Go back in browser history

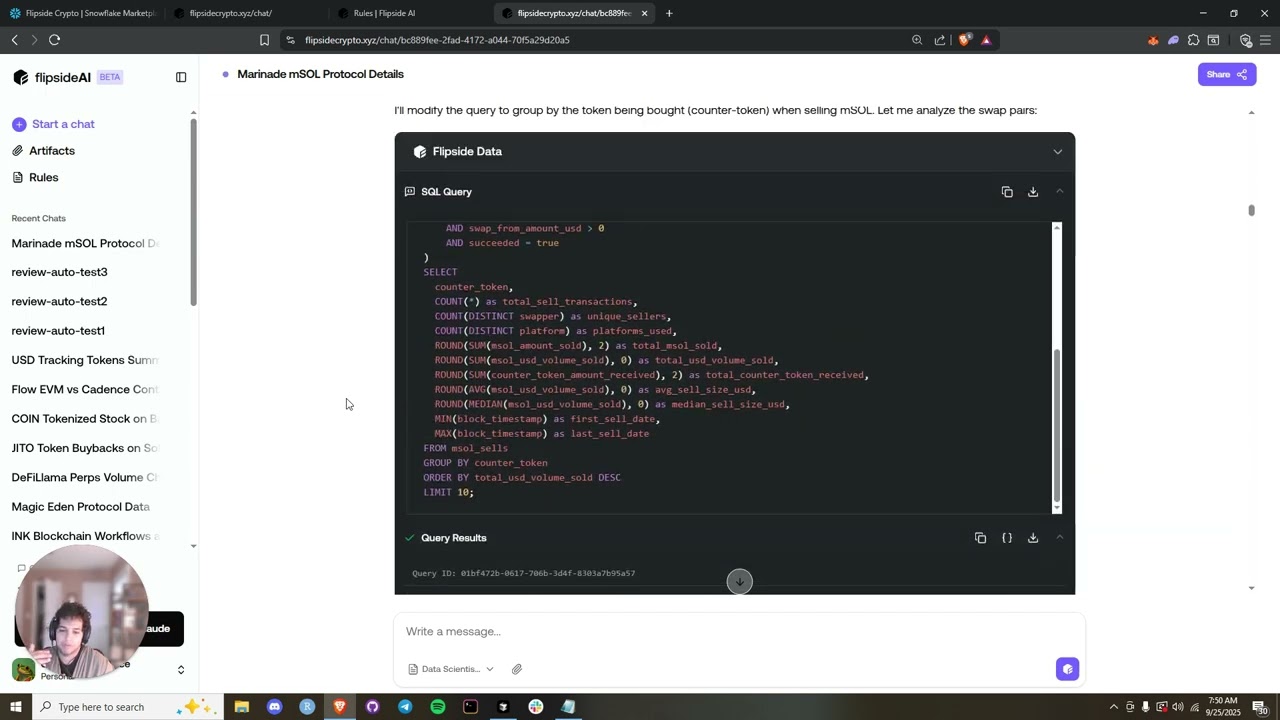pyautogui.click(x=14, y=40)
